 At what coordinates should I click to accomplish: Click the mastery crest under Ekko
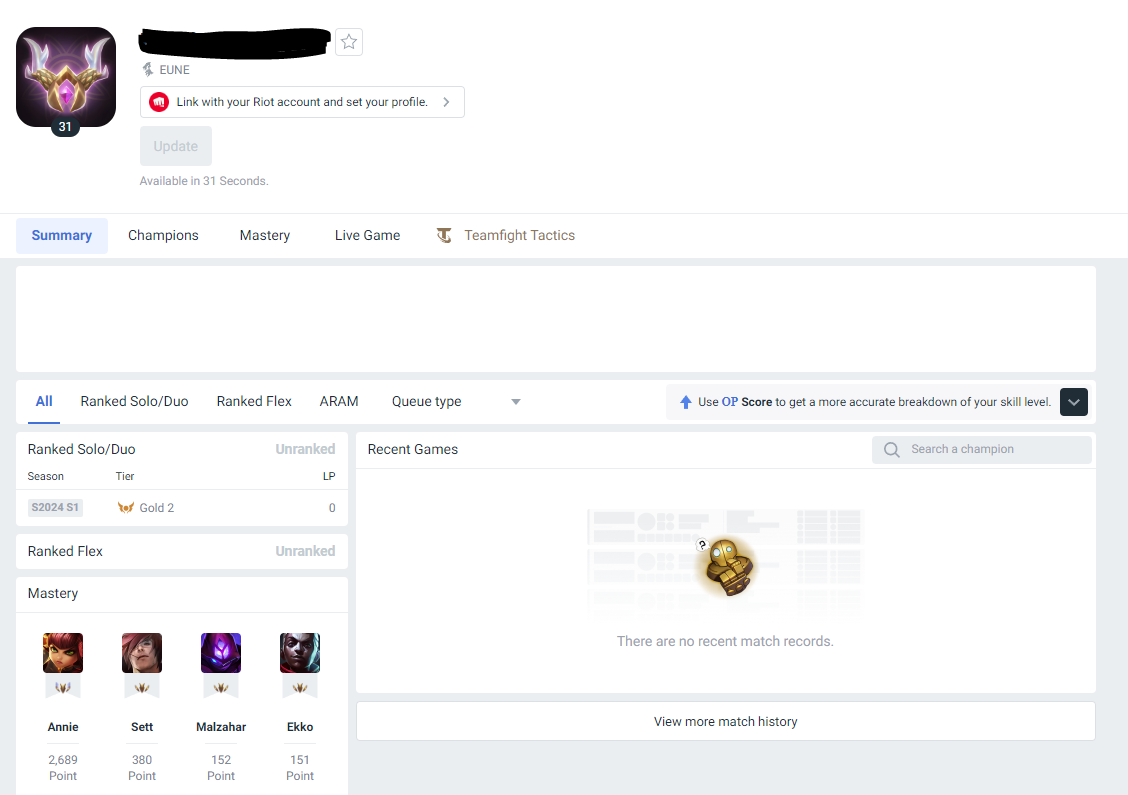[300, 687]
